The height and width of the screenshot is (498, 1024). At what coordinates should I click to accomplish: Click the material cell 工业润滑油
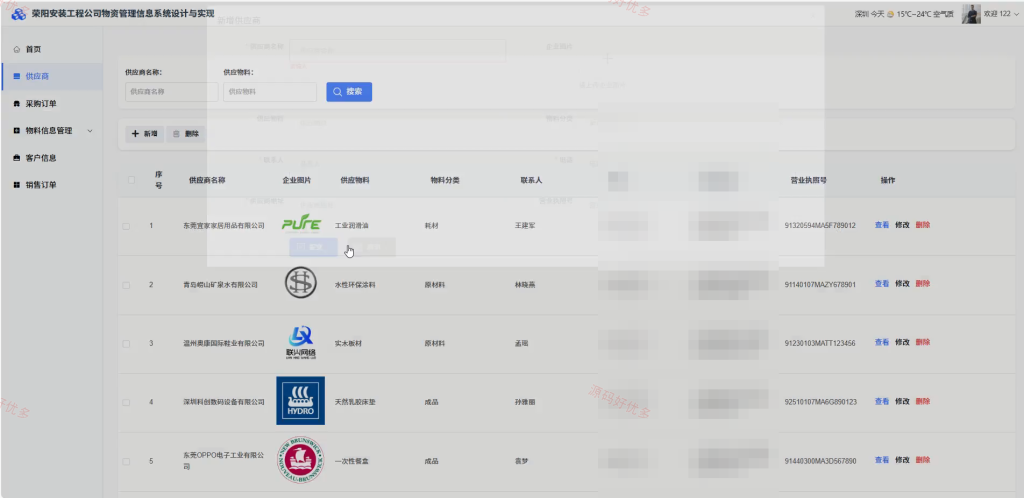tap(351, 226)
